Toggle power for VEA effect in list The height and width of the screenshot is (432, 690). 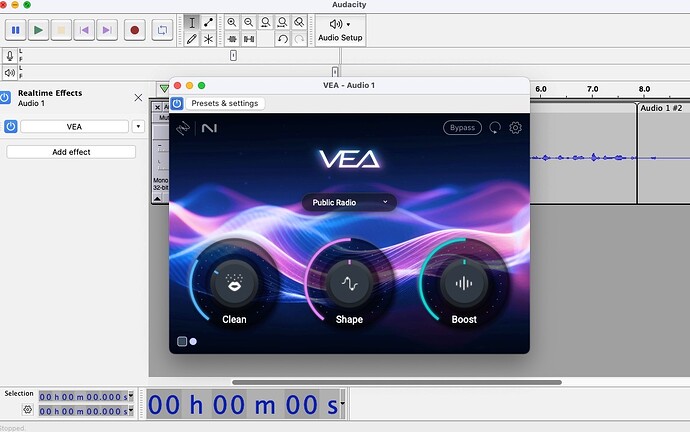(x=11, y=127)
